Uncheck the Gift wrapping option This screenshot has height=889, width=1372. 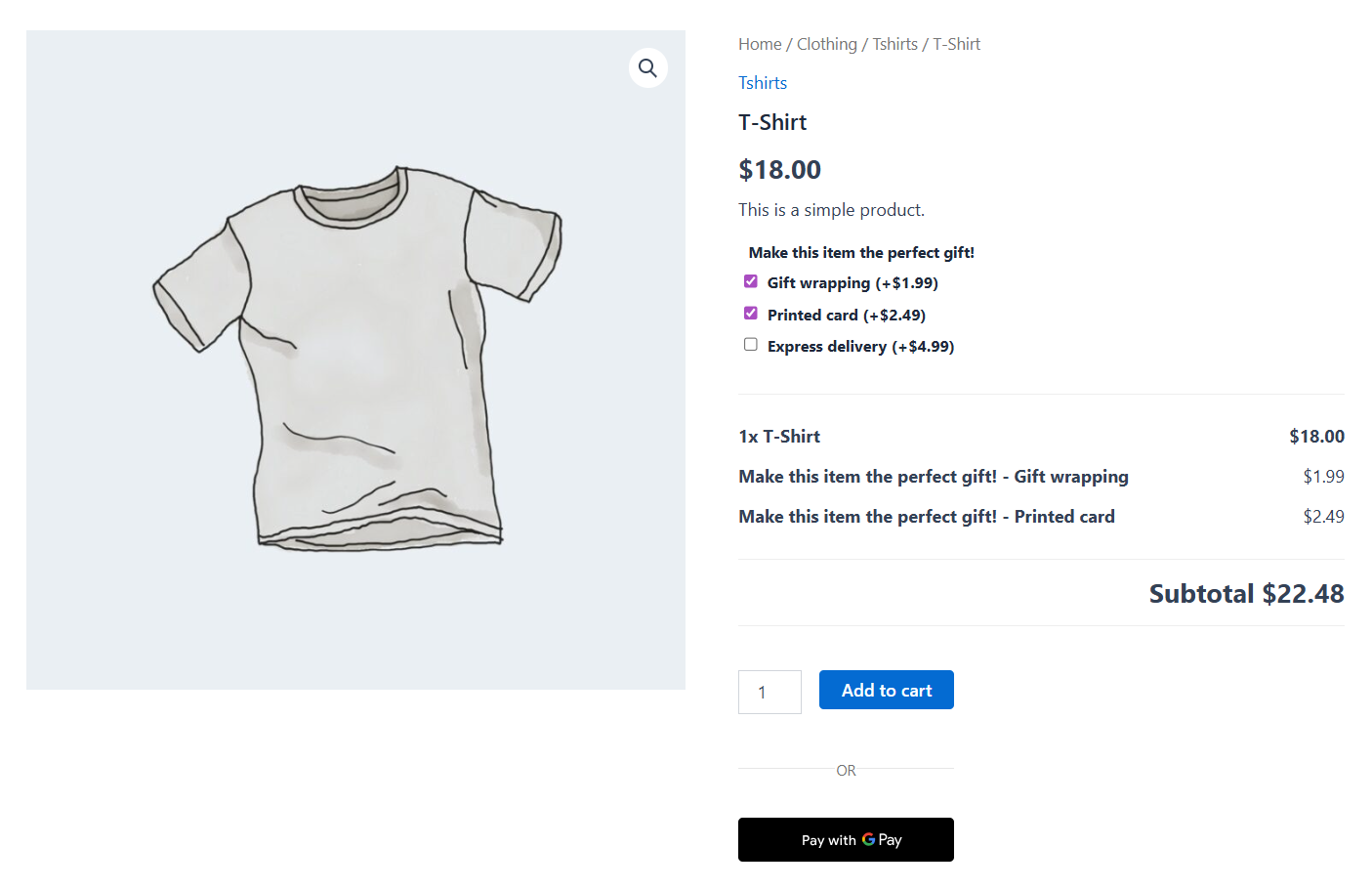(750, 280)
